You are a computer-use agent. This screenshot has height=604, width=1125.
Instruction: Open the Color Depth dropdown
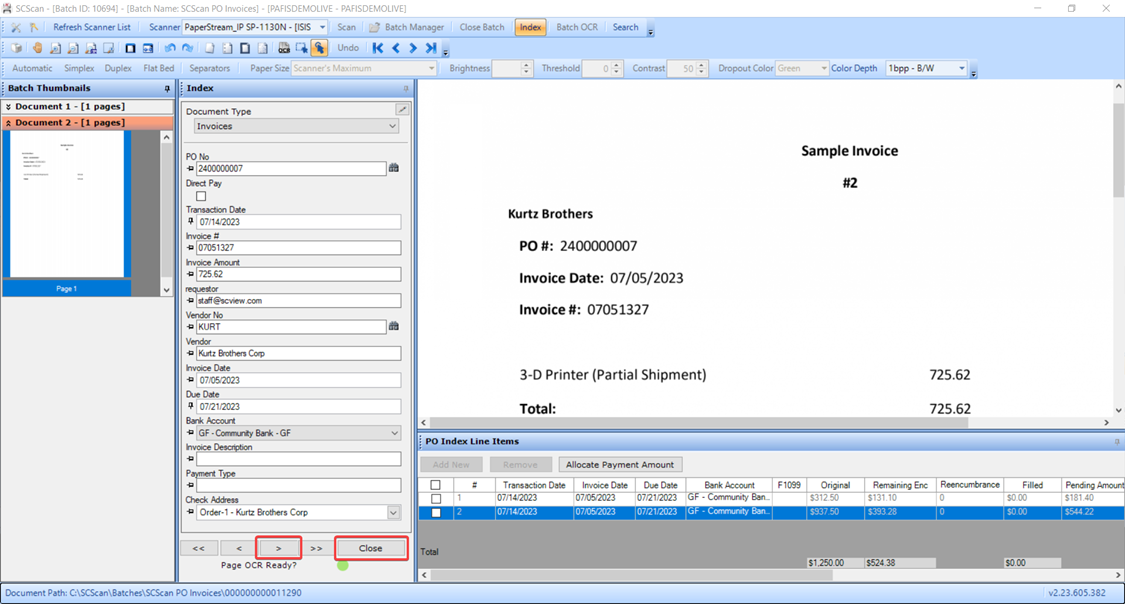coord(961,69)
